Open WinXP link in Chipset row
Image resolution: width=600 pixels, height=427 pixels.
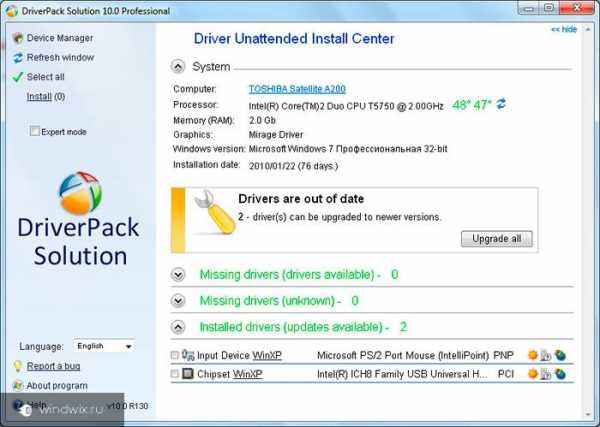point(248,374)
